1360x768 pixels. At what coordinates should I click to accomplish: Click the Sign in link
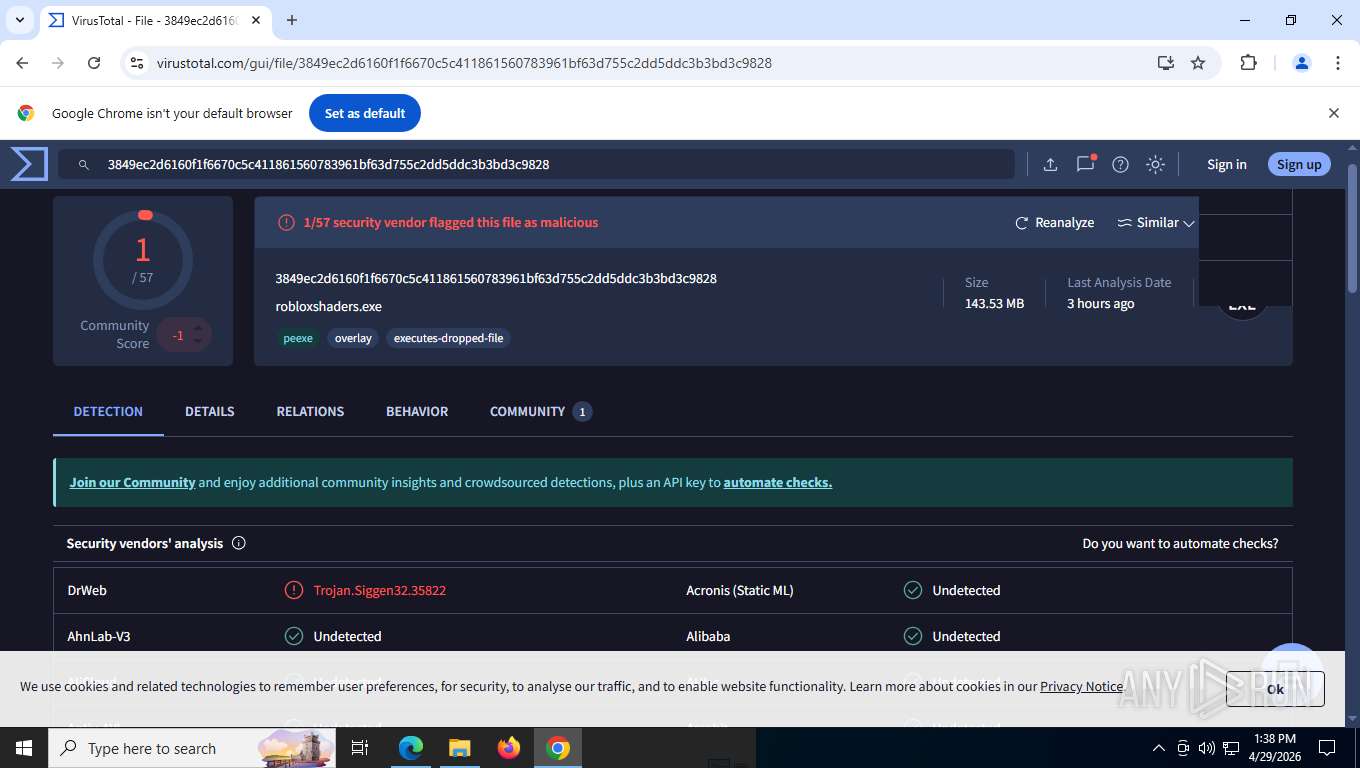(1227, 165)
